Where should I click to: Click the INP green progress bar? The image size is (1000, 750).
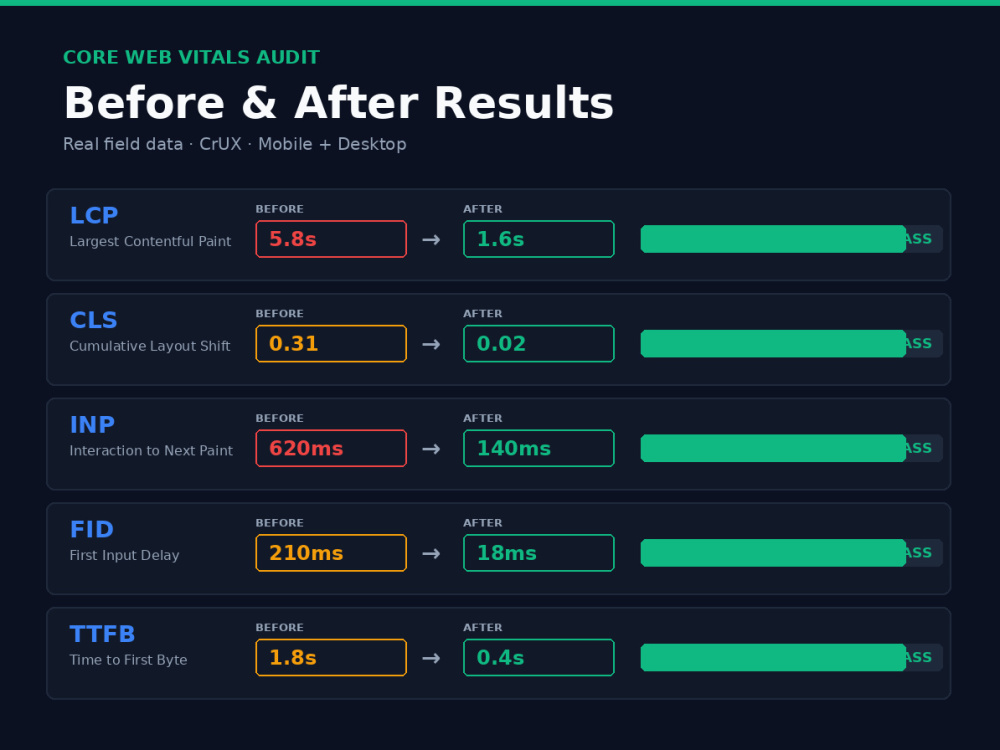(x=773, y=448)
